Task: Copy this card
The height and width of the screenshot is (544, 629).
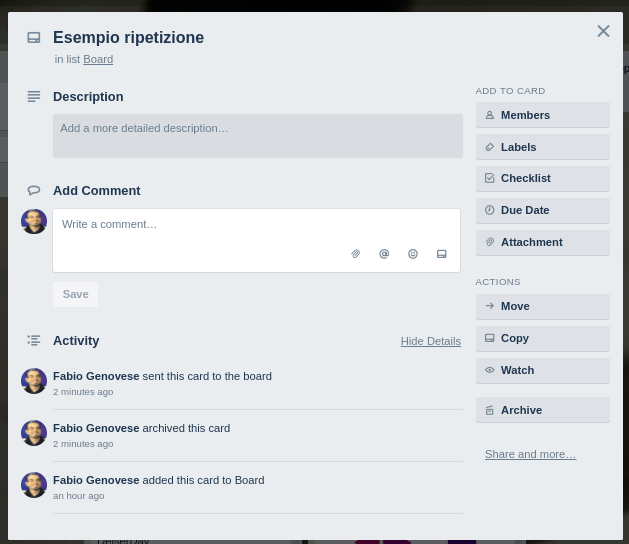Action: 542,338
